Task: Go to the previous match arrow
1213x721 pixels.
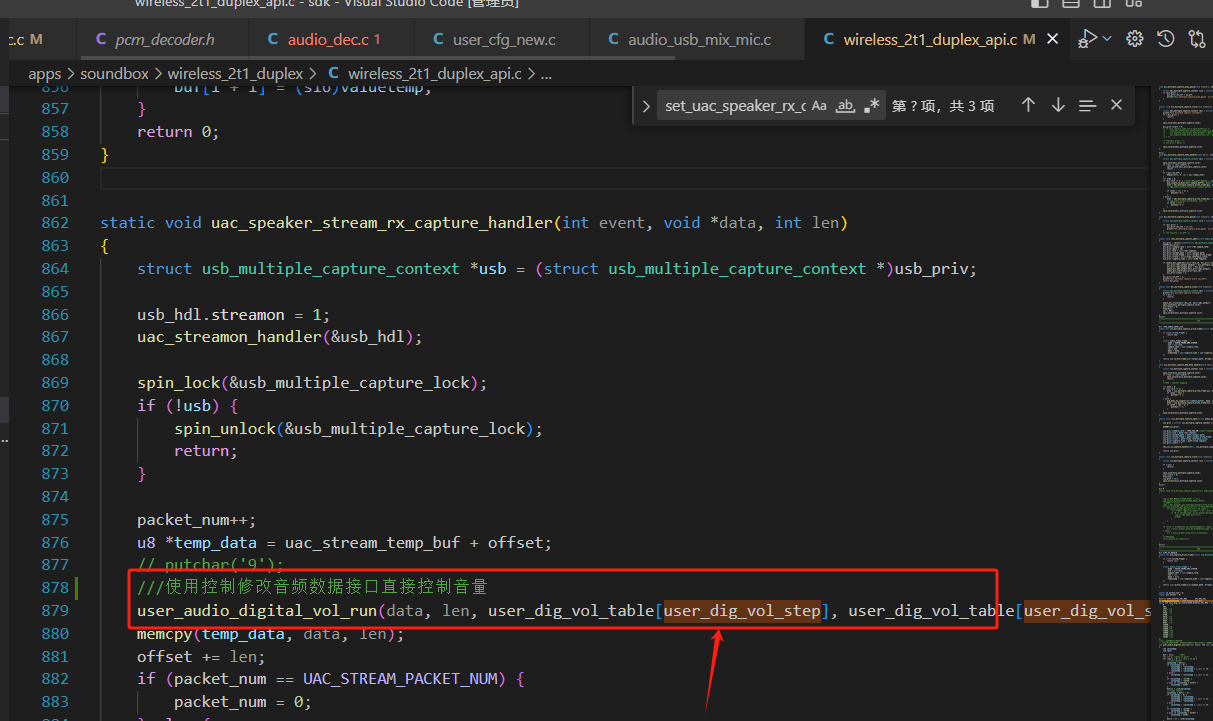Action: (x=1028, y=105)
